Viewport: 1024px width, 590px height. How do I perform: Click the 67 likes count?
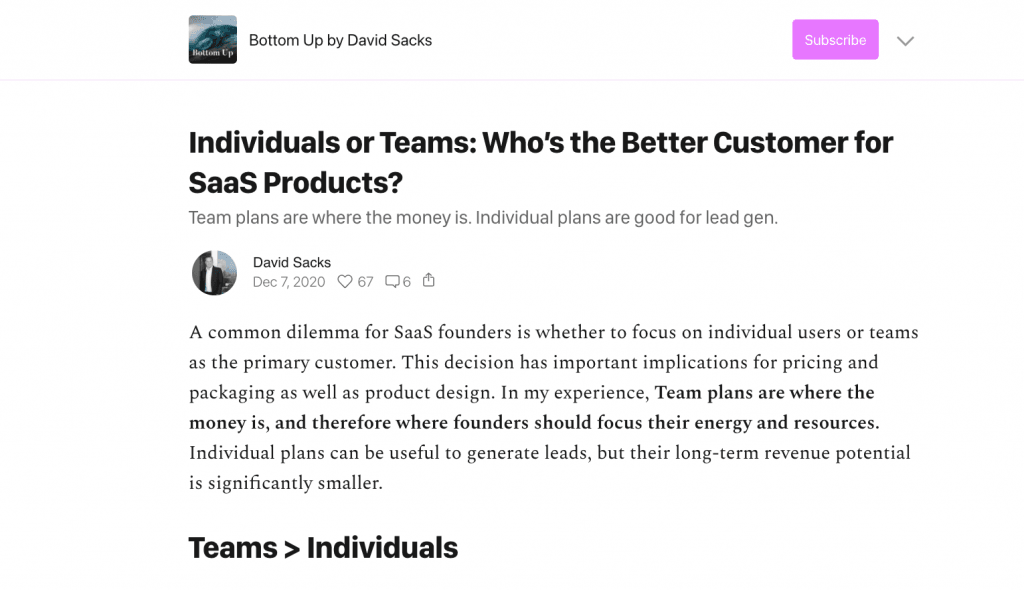pyautogui.click(x=365, y=282)
